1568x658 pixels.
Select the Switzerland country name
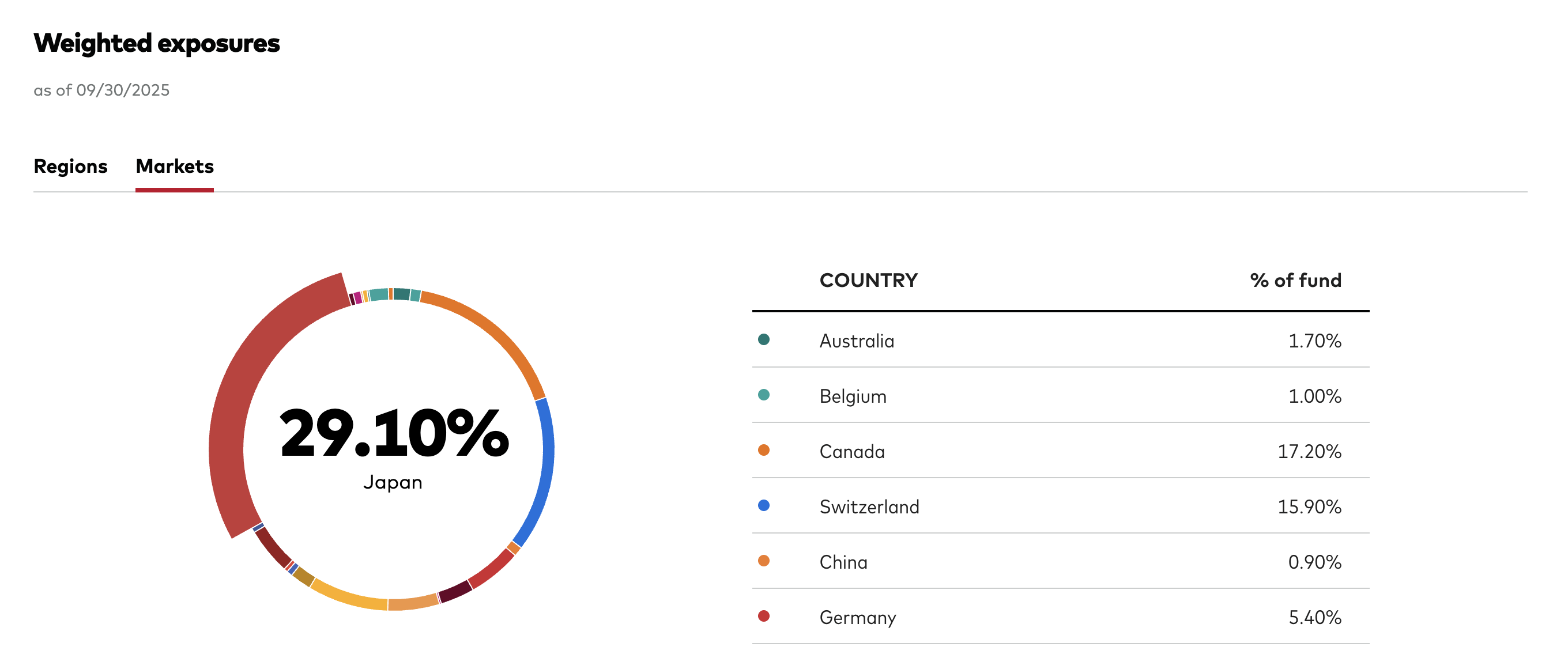[x=869, y=506]
